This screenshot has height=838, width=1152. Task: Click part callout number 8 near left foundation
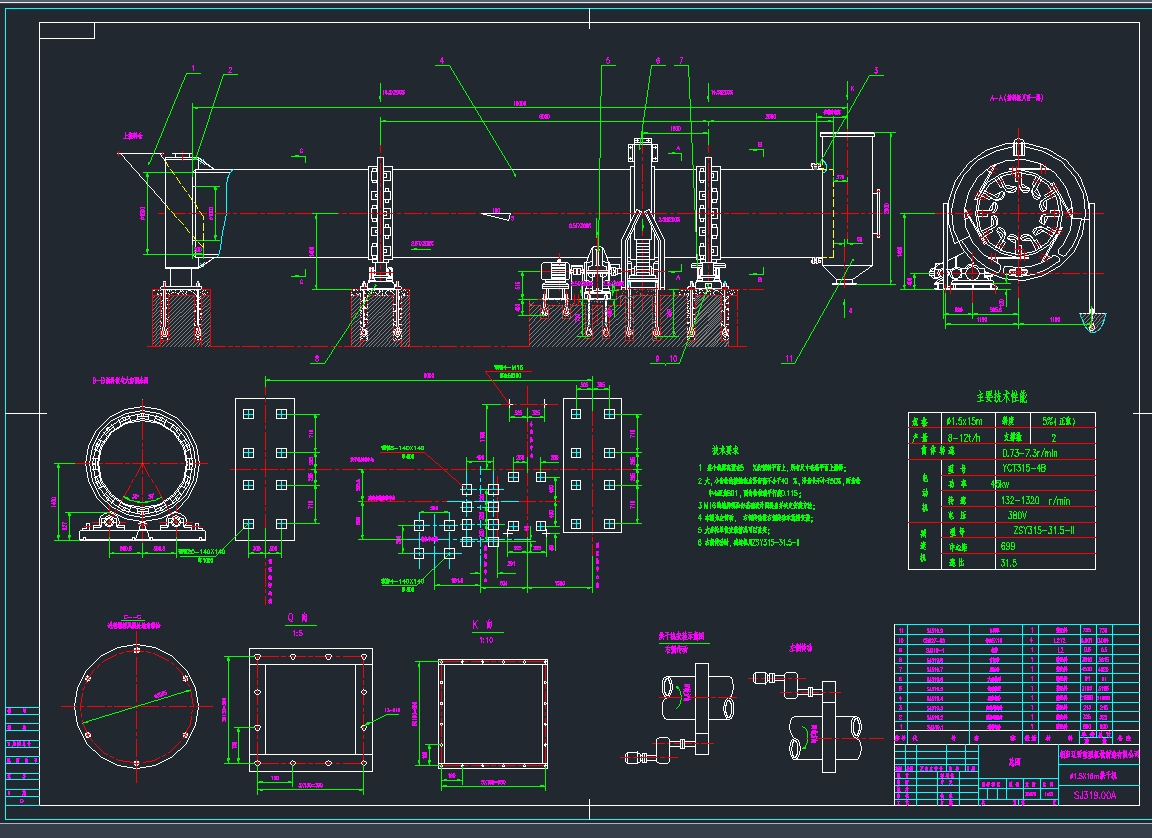click(318, 357)
